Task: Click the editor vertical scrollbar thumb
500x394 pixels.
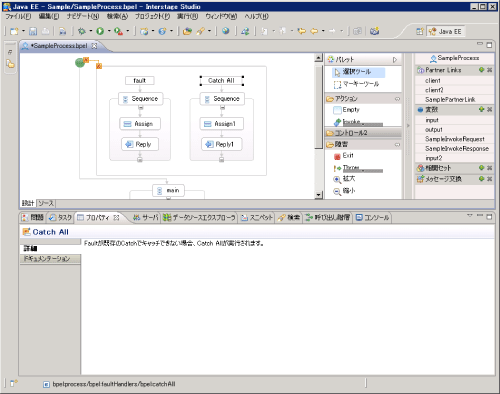Action: [319, 107]
